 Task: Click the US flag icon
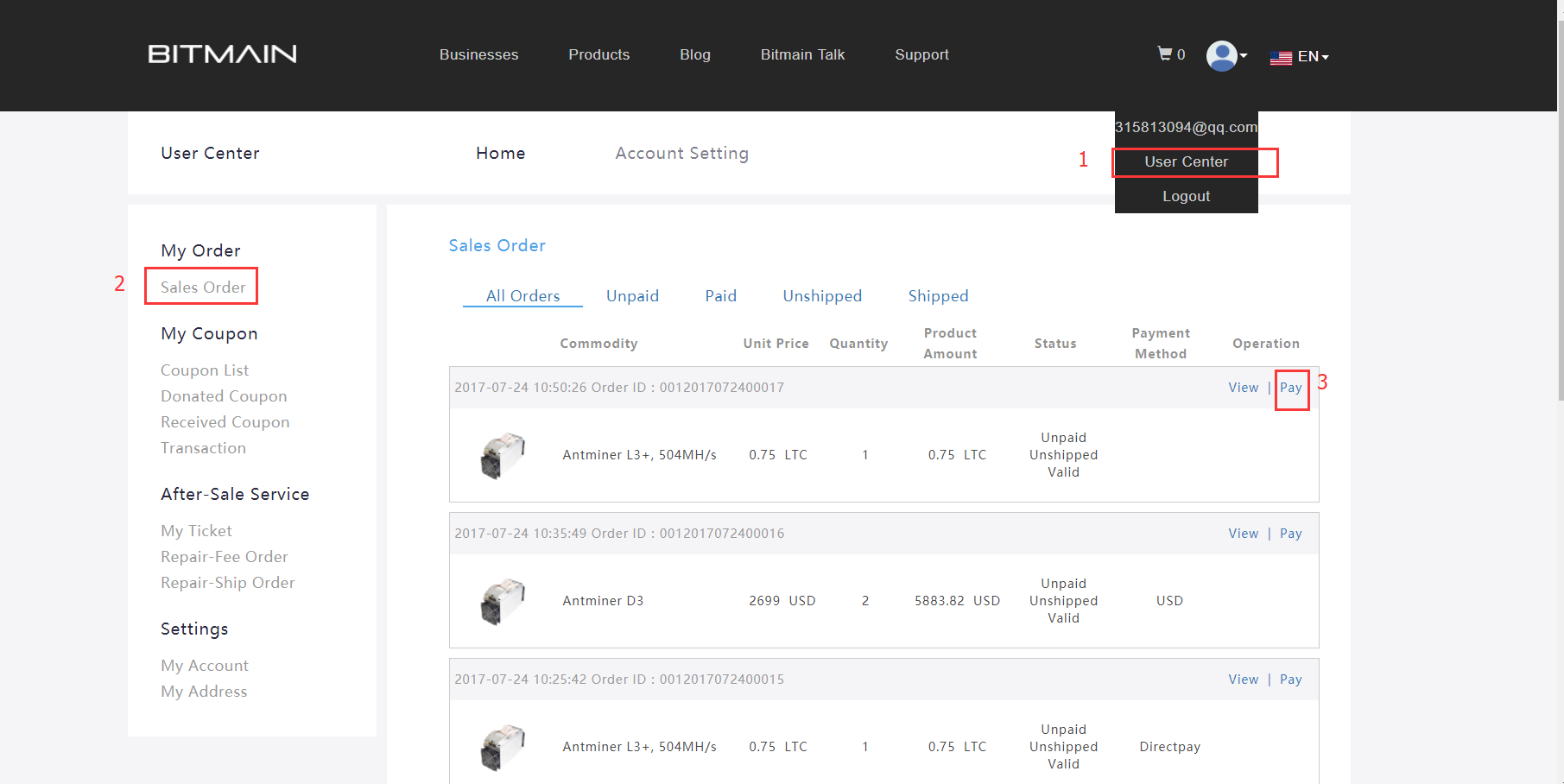1281,58
